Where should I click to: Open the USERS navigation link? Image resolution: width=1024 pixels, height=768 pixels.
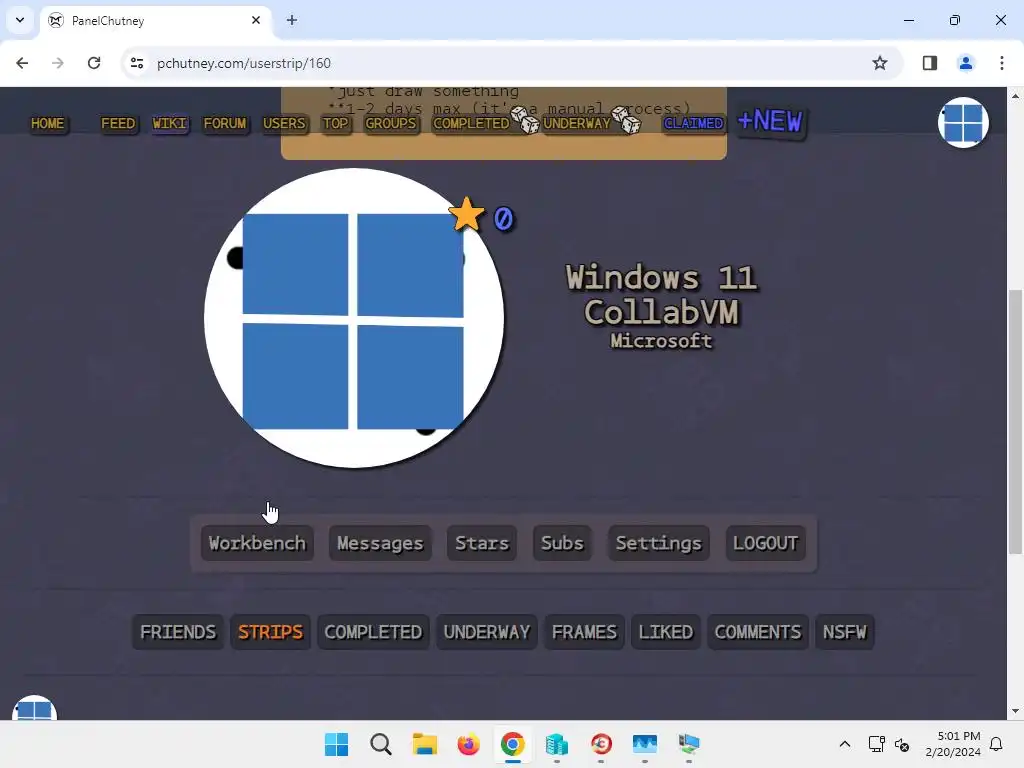[284, 123]
